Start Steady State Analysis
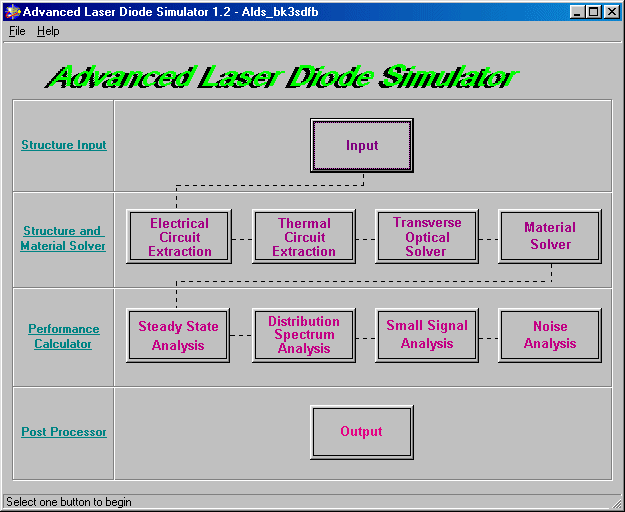The image size is (625, 512). (178, 335)
